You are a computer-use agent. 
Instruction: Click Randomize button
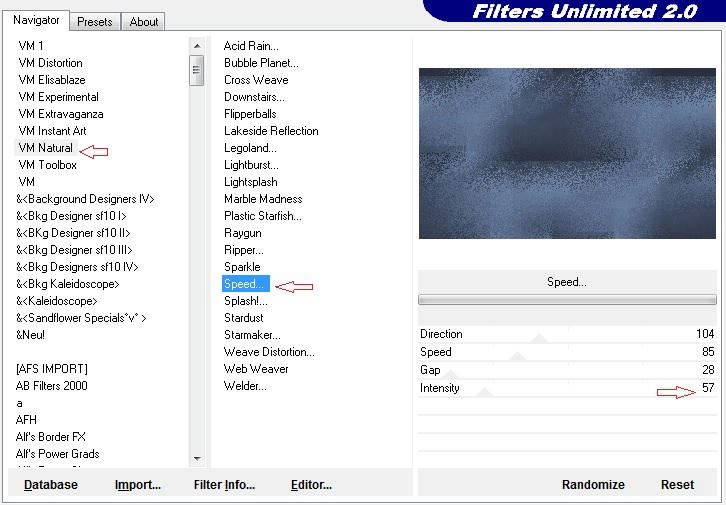[593, 485]
